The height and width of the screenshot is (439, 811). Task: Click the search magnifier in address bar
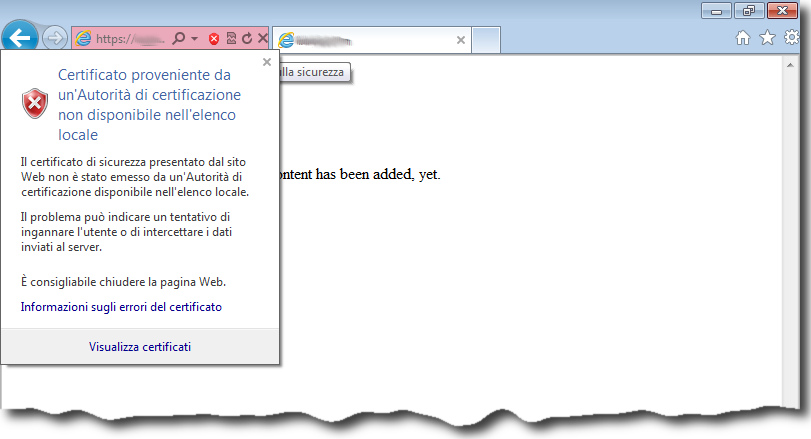click(178, 39)
